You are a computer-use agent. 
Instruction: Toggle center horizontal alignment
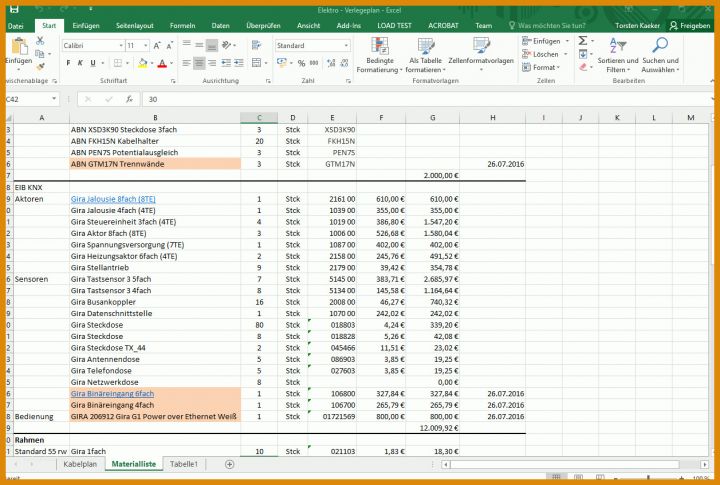tap(199, 63)
